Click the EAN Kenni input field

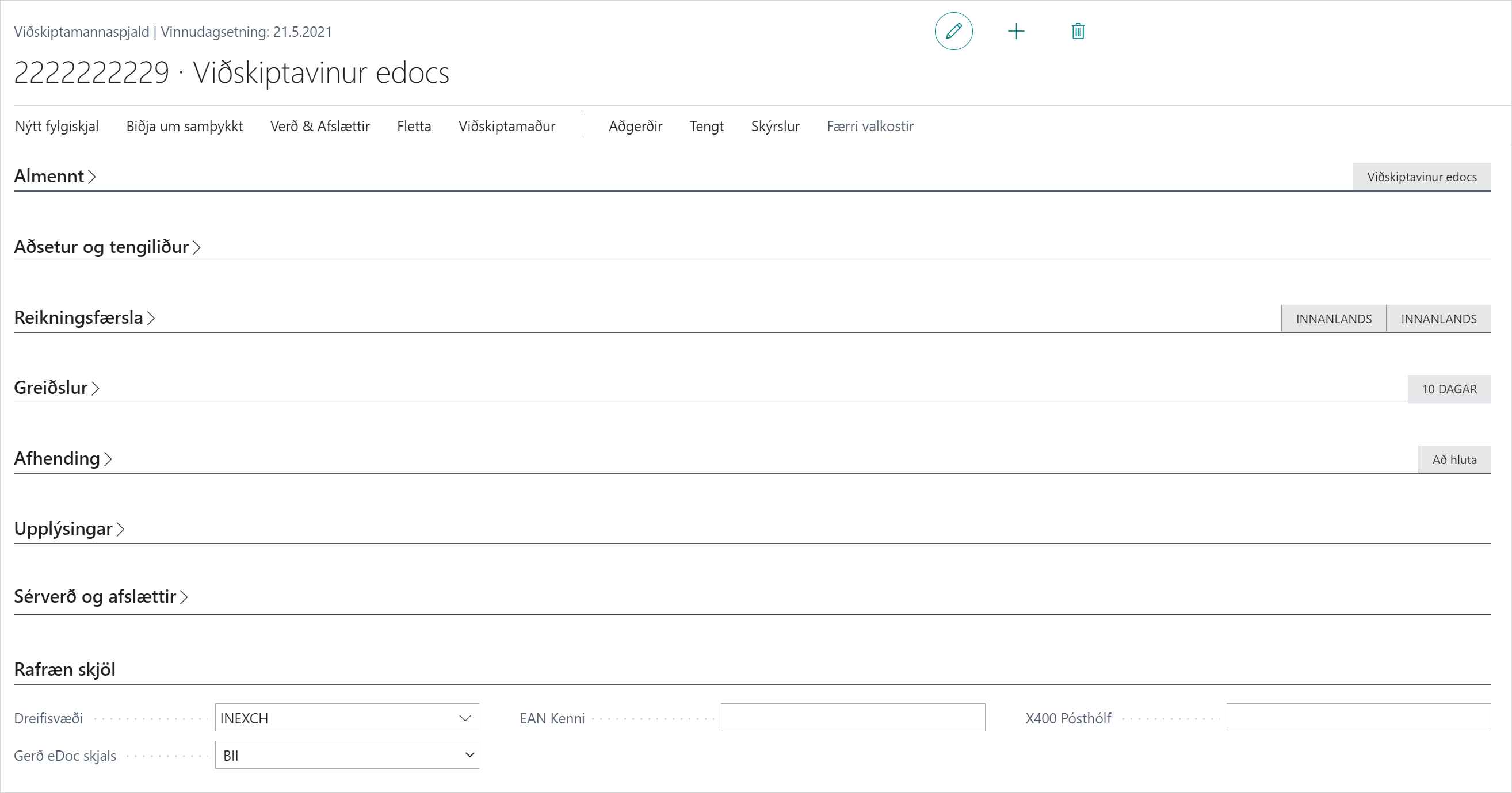coord(852,717)
